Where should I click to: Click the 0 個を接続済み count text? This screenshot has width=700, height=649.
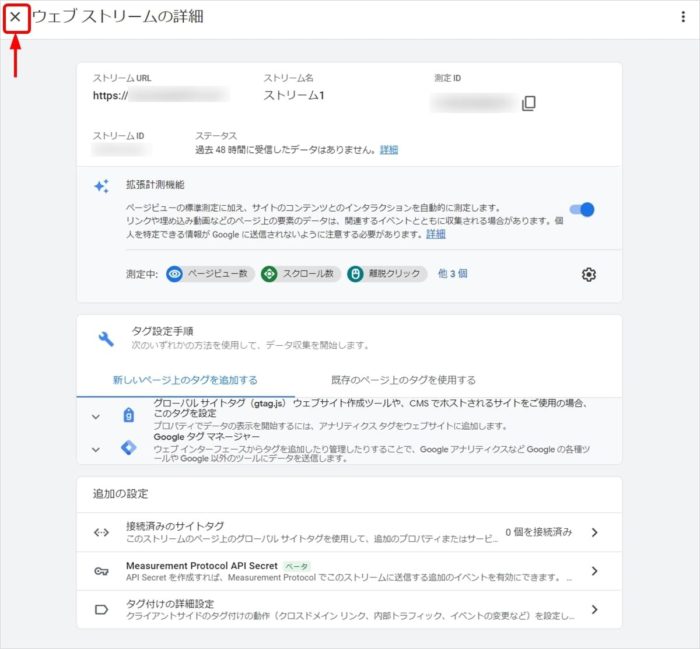point(538,532)
